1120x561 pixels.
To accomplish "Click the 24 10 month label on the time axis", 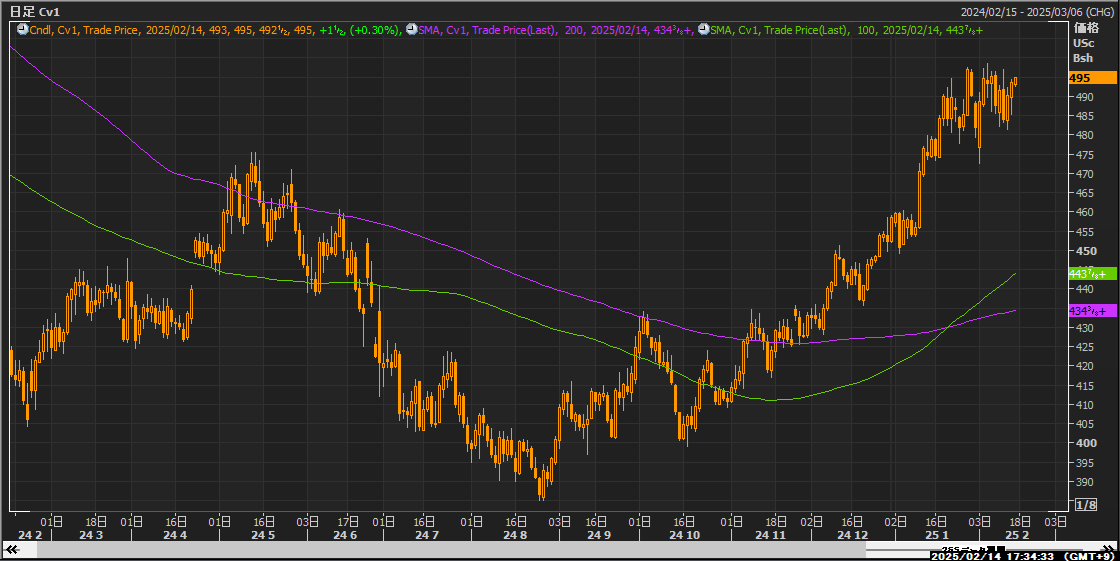I will pos(684,535).
